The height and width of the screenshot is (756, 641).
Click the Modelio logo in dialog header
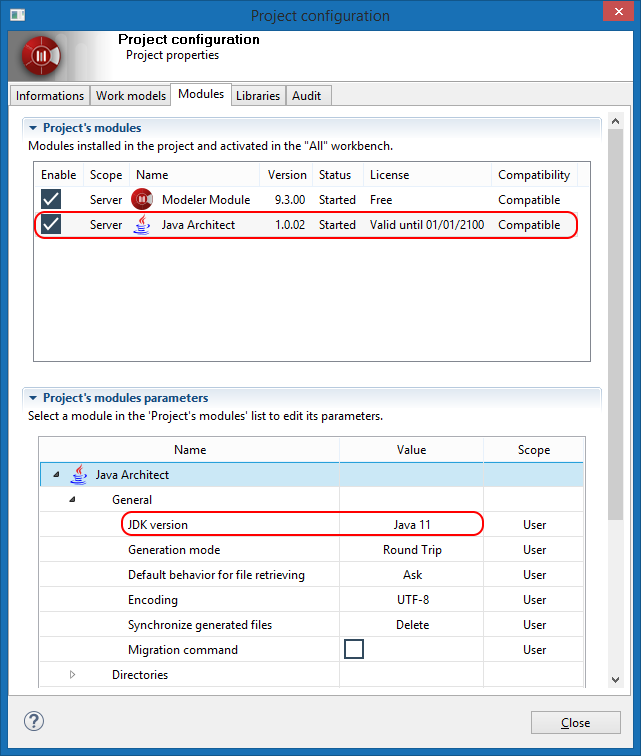(x=41, y=56)
